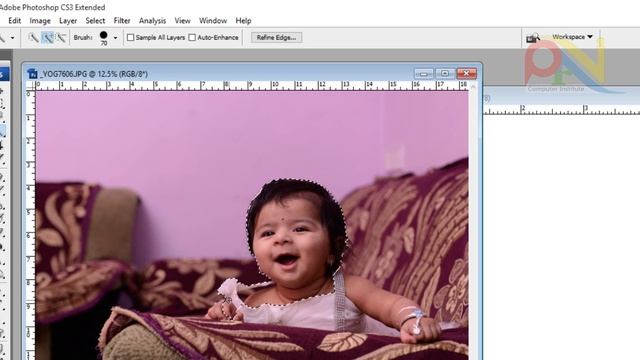Open the Filter menu
The width and height of the screenshot is (640, 360).
pyautogui.click(x=122, y=21)
